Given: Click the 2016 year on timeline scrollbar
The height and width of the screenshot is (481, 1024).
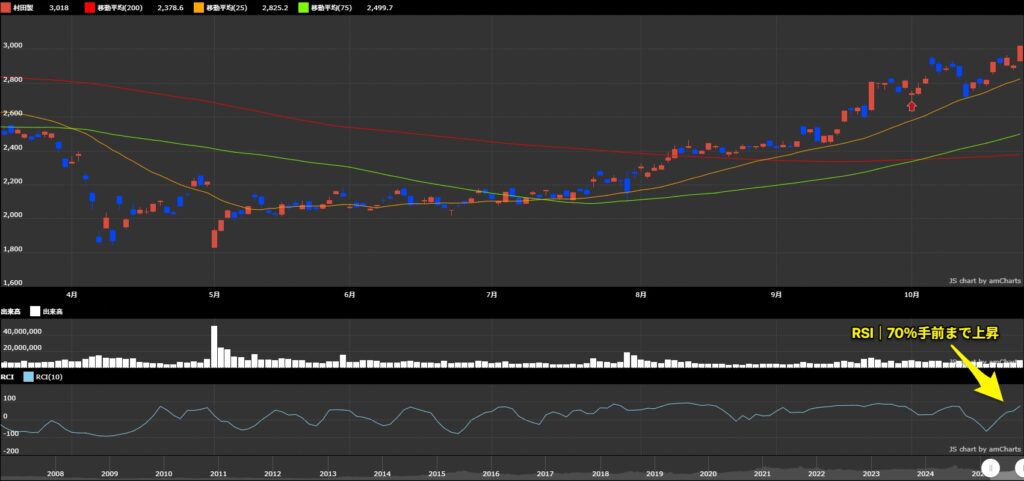Looking at the screenshot, I should (x=490, y=474).
